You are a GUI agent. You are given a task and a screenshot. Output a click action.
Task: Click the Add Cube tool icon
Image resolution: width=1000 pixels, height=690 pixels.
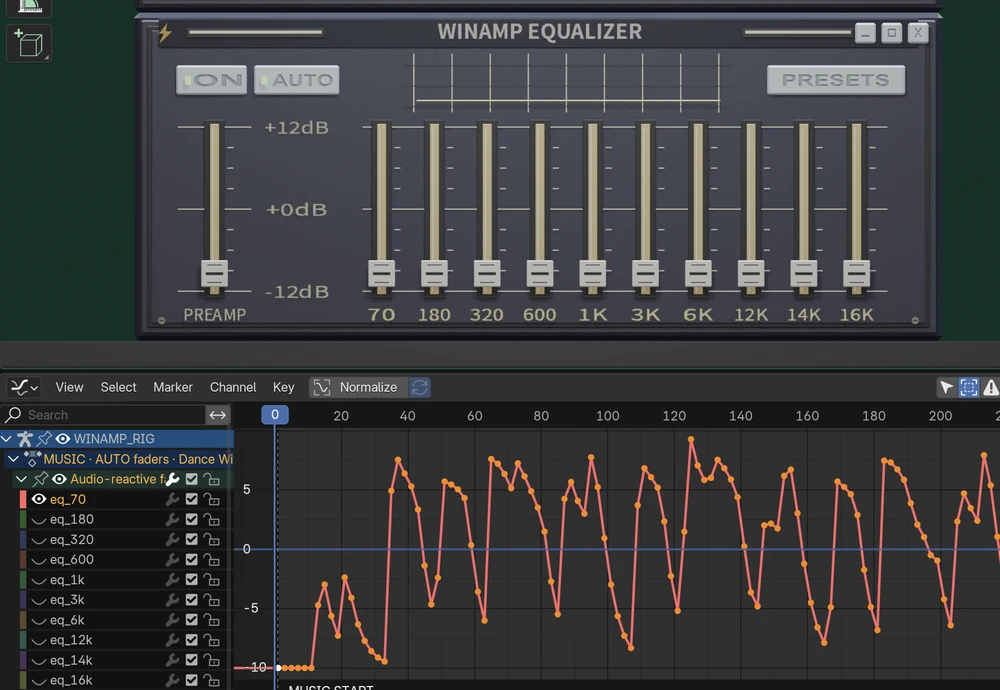tap(29, 43)
